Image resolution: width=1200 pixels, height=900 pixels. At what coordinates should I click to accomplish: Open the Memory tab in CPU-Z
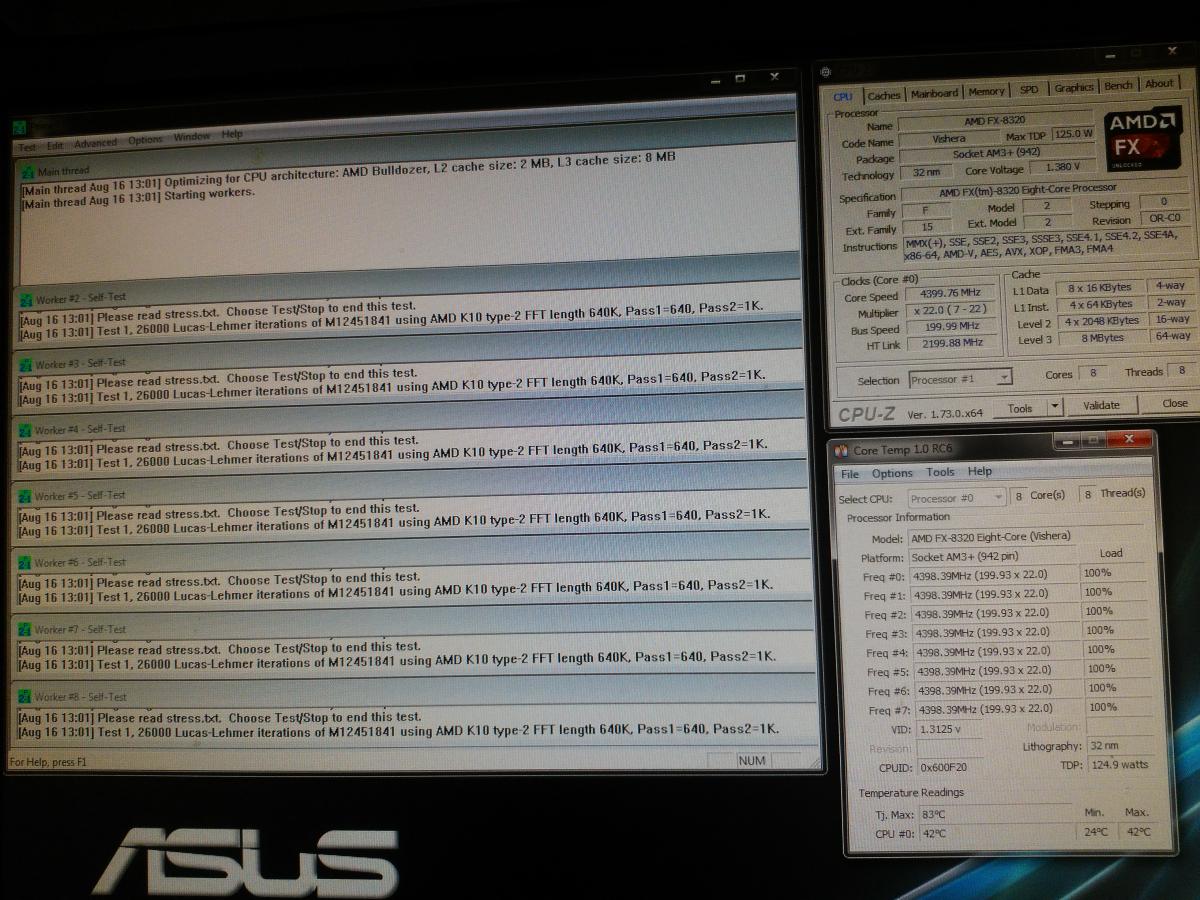coord(986,91)
